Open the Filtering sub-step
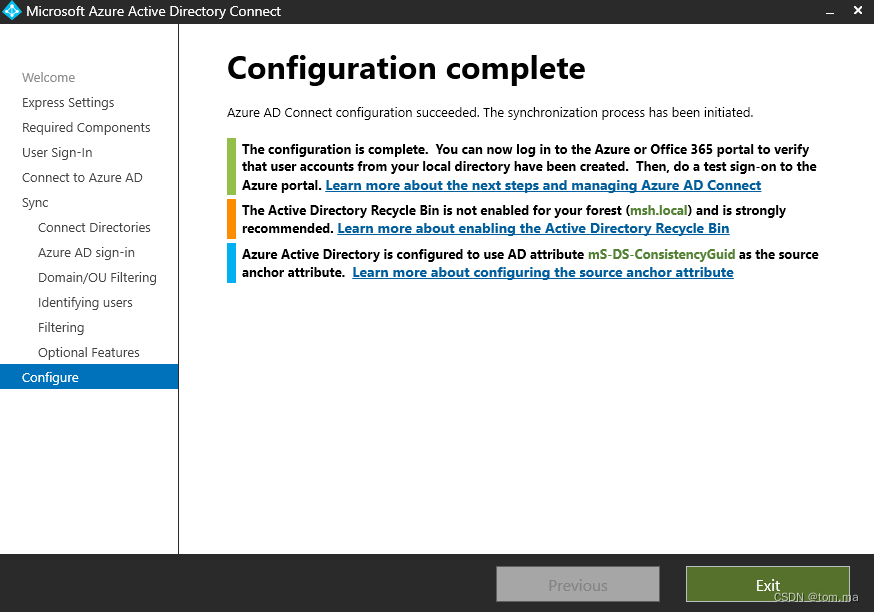Screen dimensions: 874x612 (x=61, y=328)
